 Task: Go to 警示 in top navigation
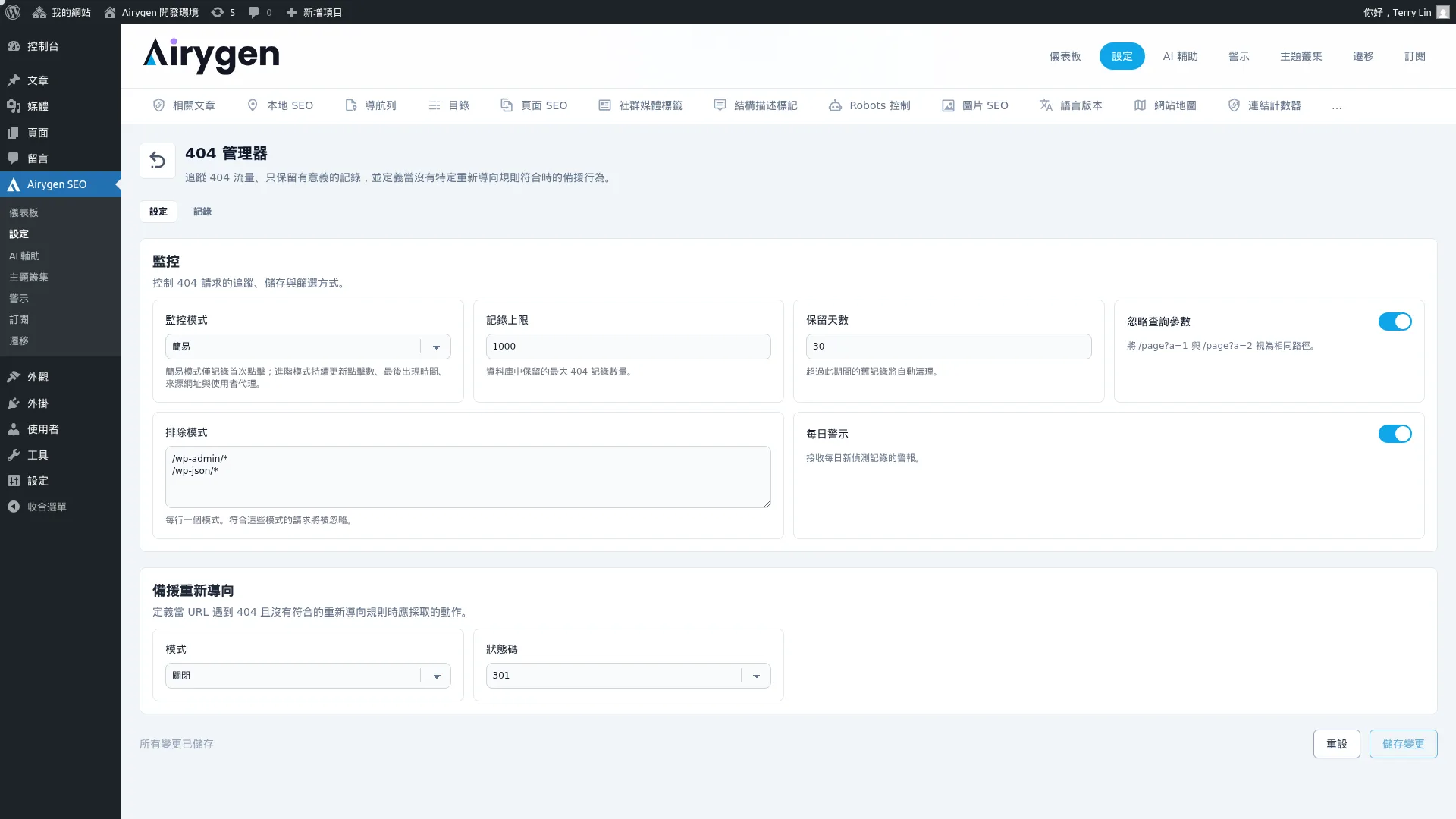coord(1239,56)
